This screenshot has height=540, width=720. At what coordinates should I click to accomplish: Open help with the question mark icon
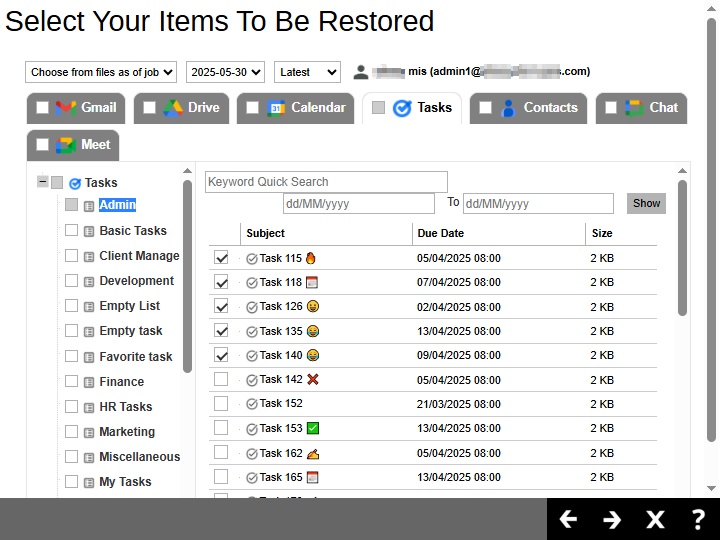[x=699, y=519]
